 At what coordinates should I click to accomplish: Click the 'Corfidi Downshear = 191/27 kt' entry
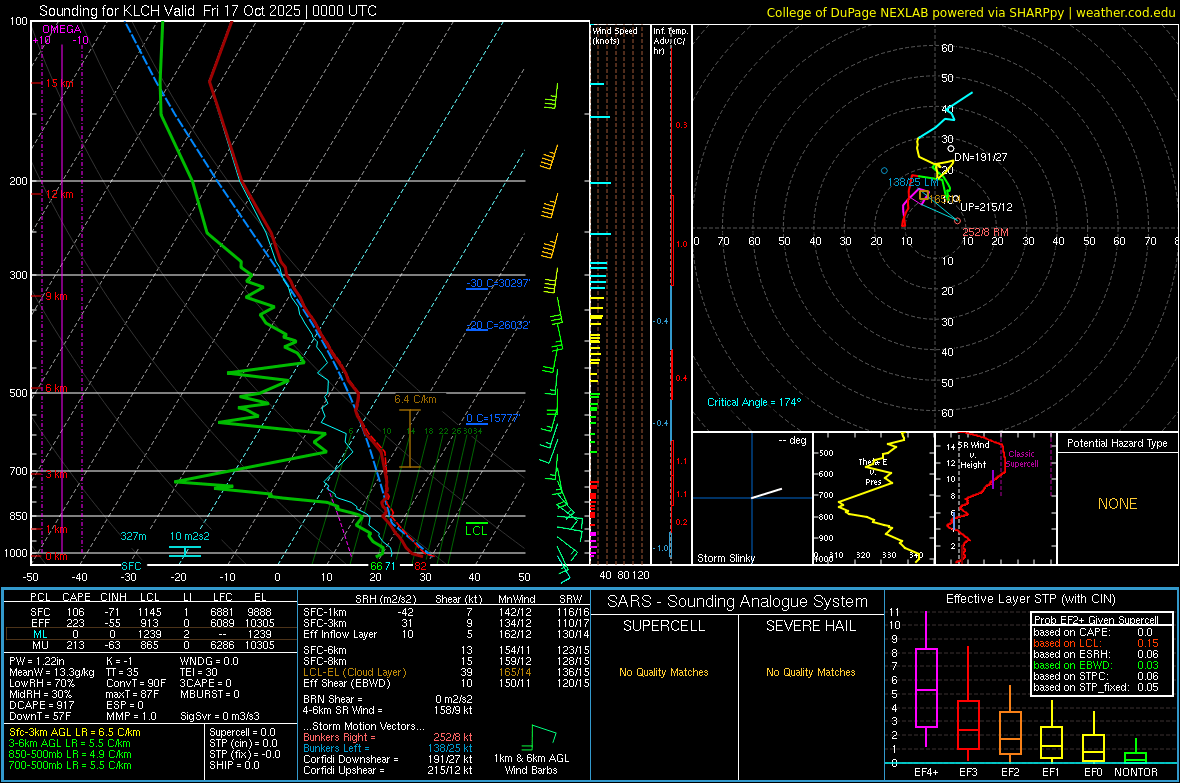tap(388, 759)
